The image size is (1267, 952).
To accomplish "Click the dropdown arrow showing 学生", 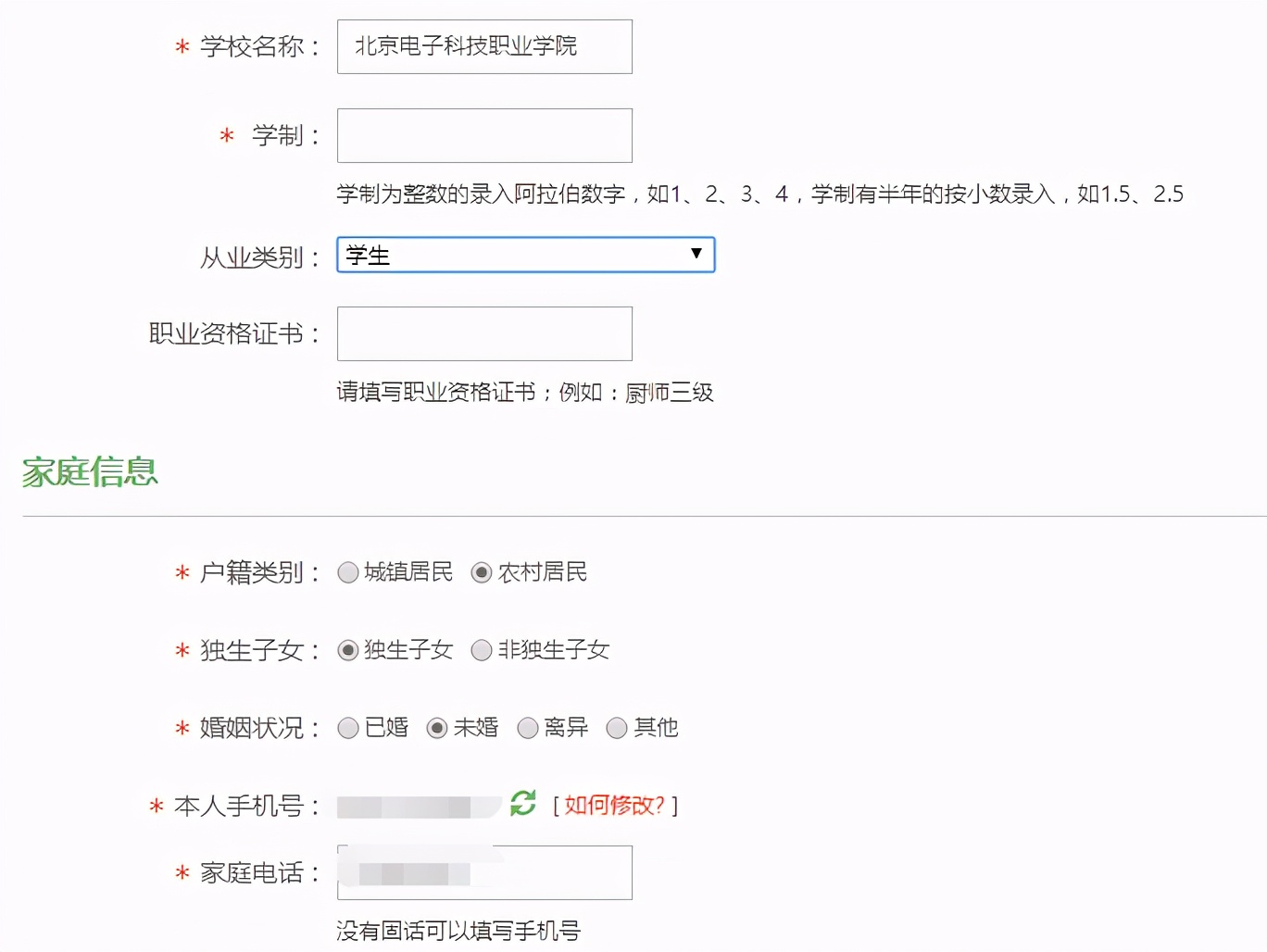I will 696,255.
